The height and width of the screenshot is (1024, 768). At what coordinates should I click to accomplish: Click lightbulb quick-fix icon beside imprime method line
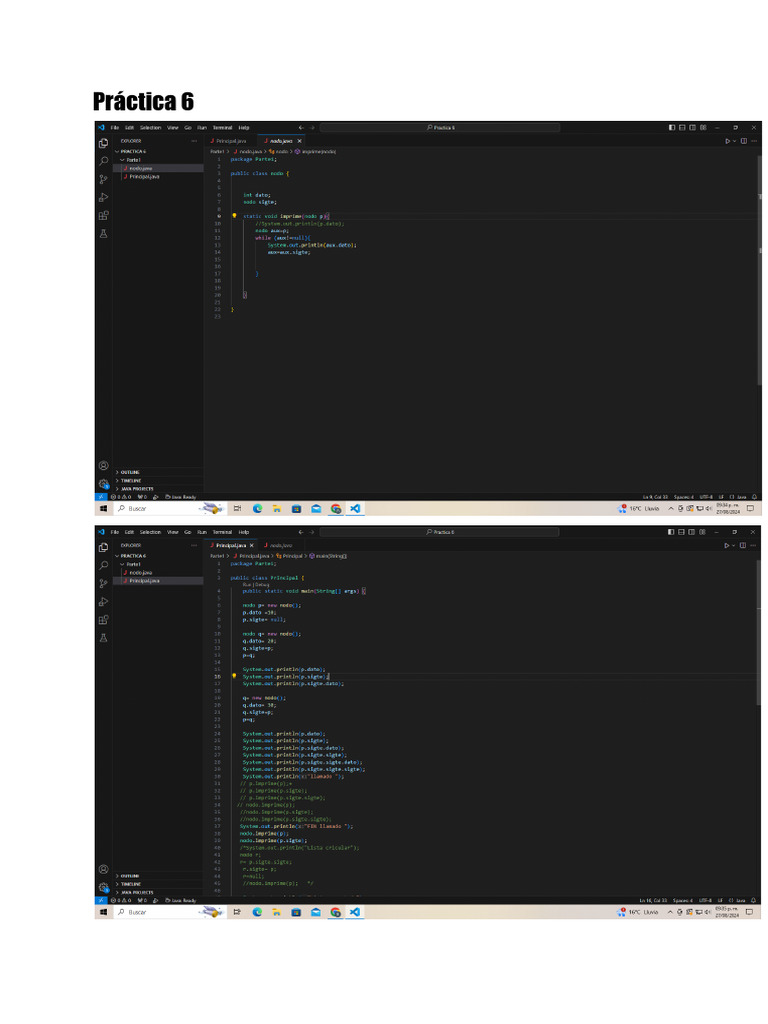point(234,216)
